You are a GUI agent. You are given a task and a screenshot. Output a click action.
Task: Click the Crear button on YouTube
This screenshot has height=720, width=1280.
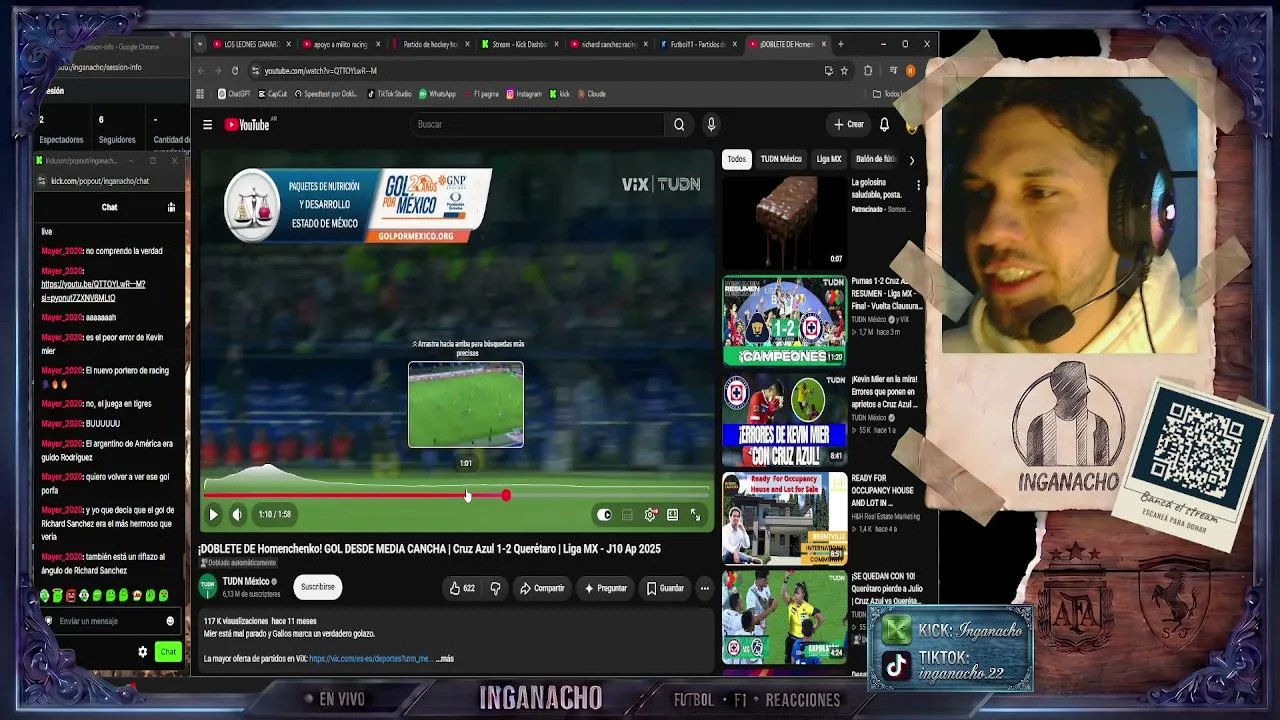(849, 125)
